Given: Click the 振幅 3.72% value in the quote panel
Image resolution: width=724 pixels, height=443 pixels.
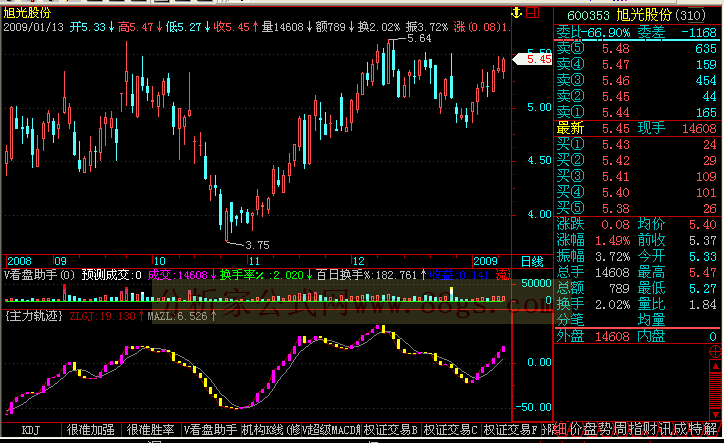Looking at the screenshot, I should (612, 256).
